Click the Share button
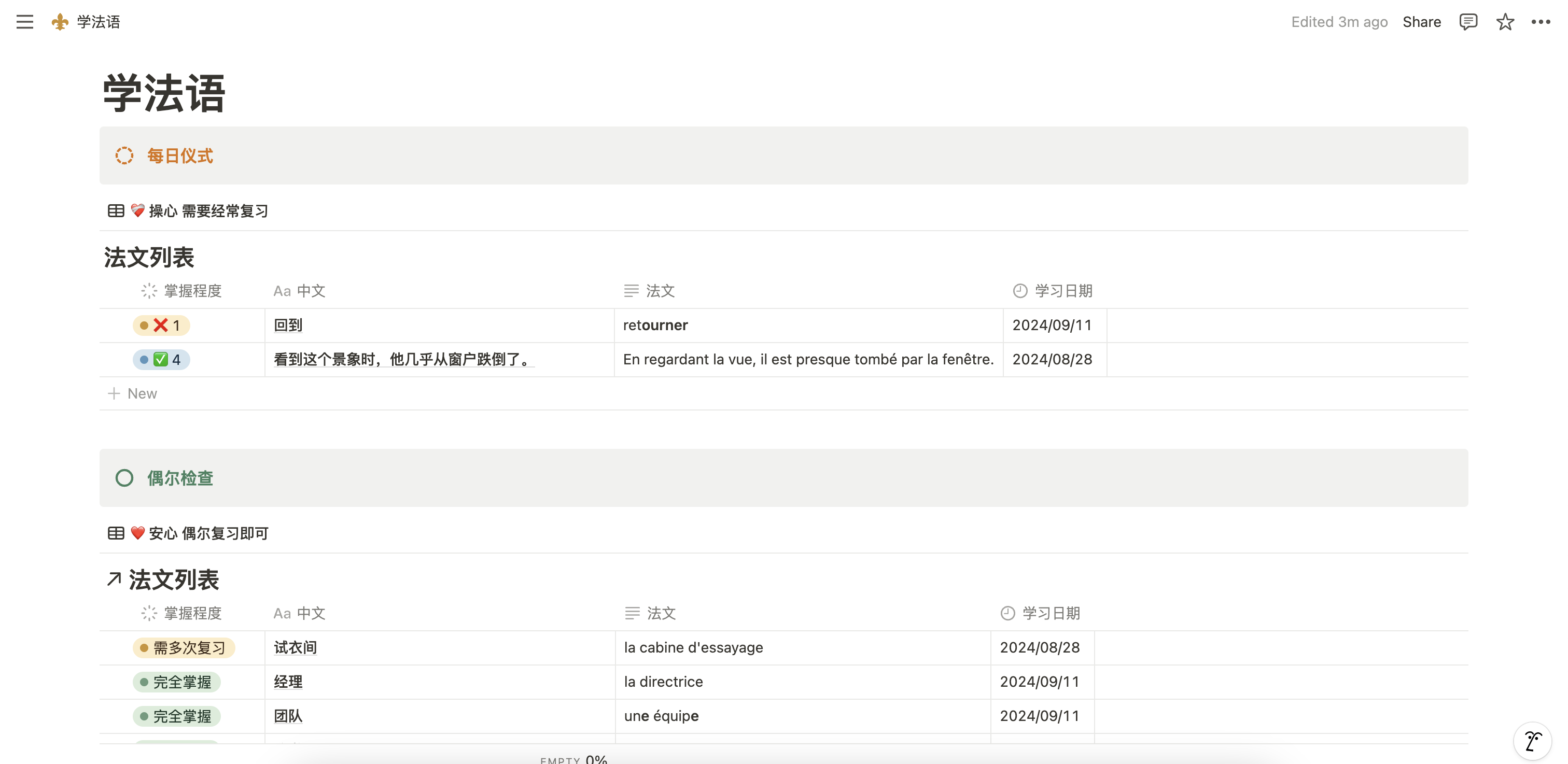 pyautogui.click(x=1421, y=22)
